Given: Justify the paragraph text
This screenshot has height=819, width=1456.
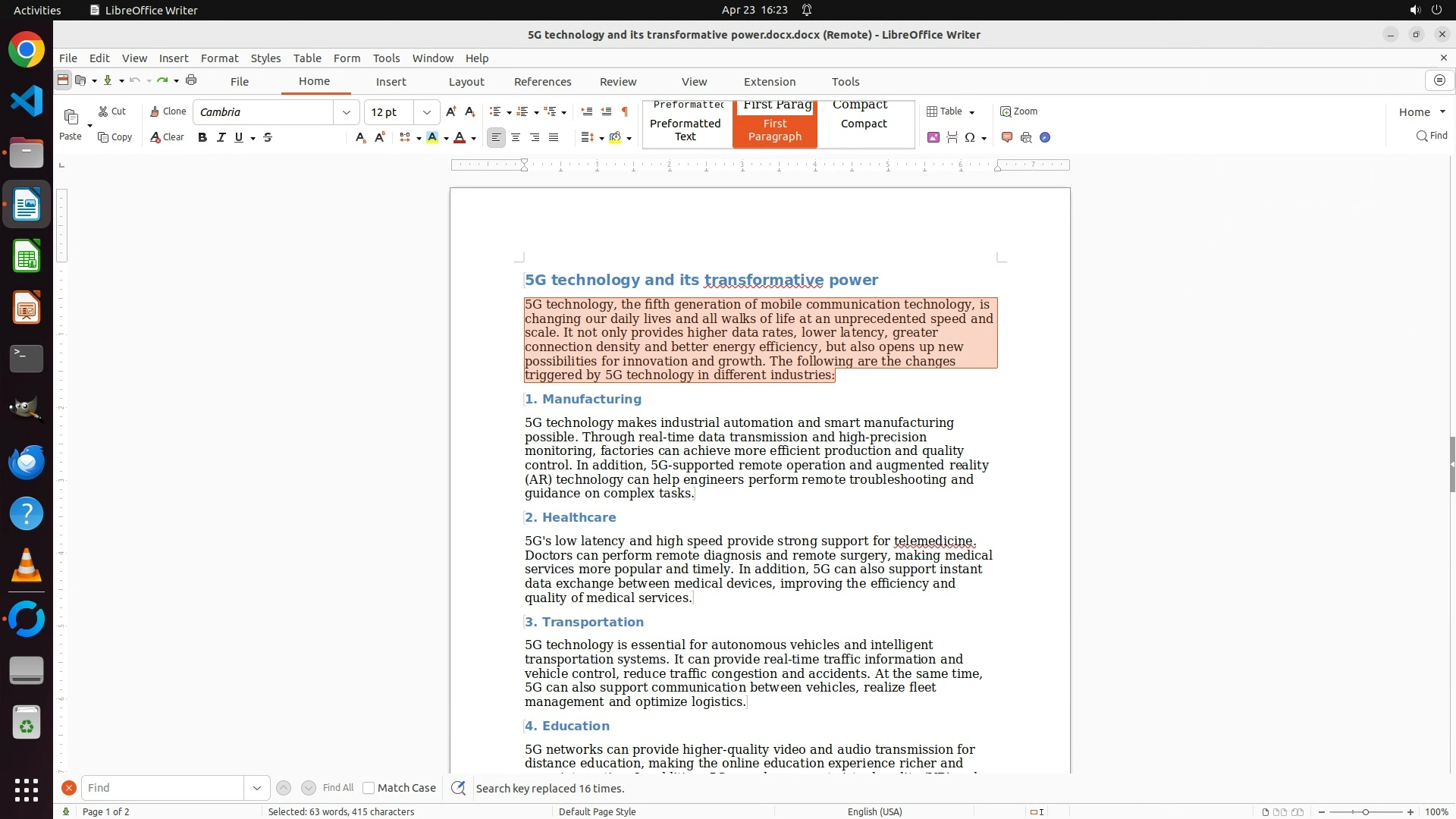Looking at the screenshot, I should tap(554, 137).
